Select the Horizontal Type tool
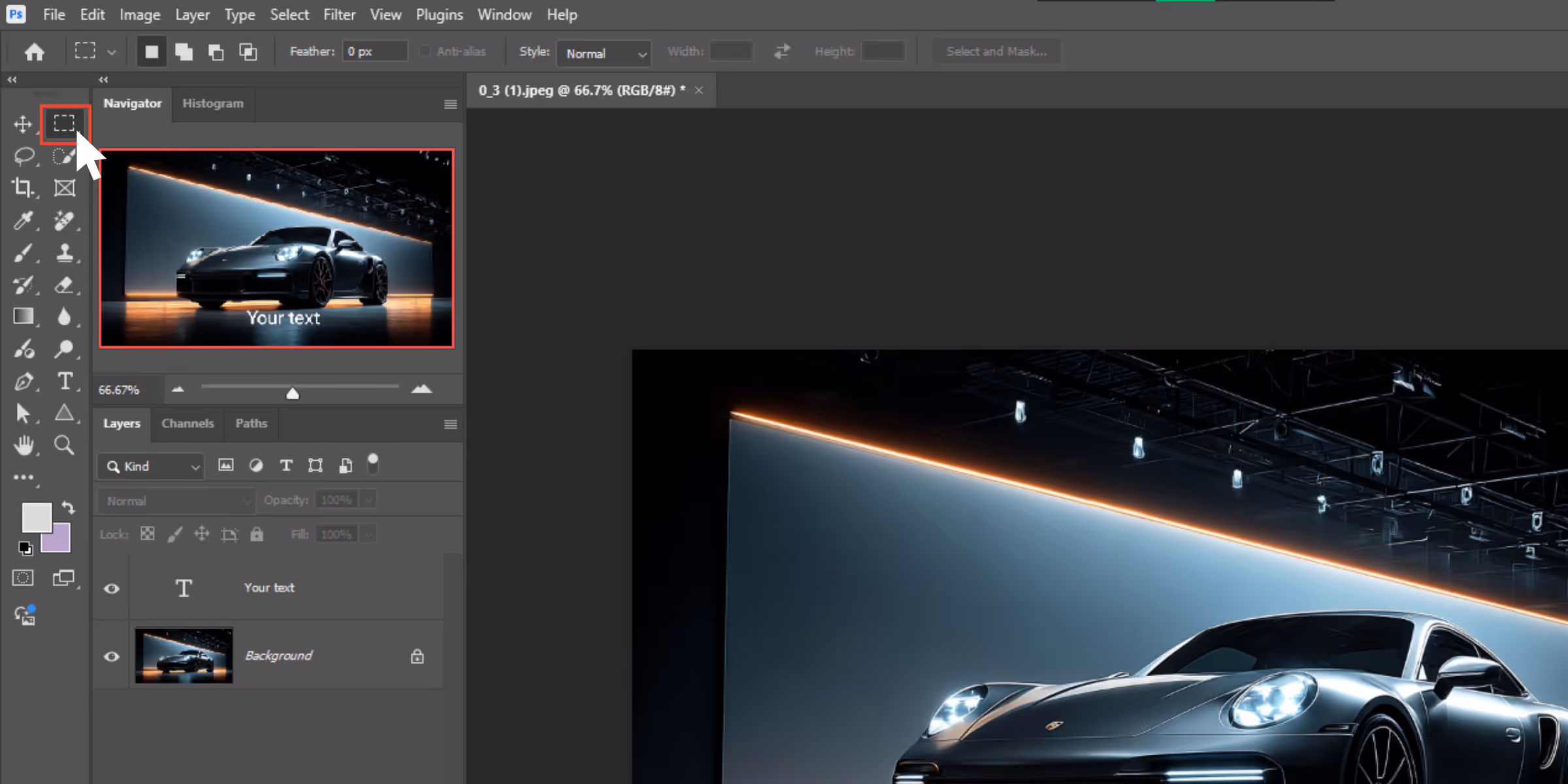Viewport: 1568px width, 784px height. click(64, 381)
